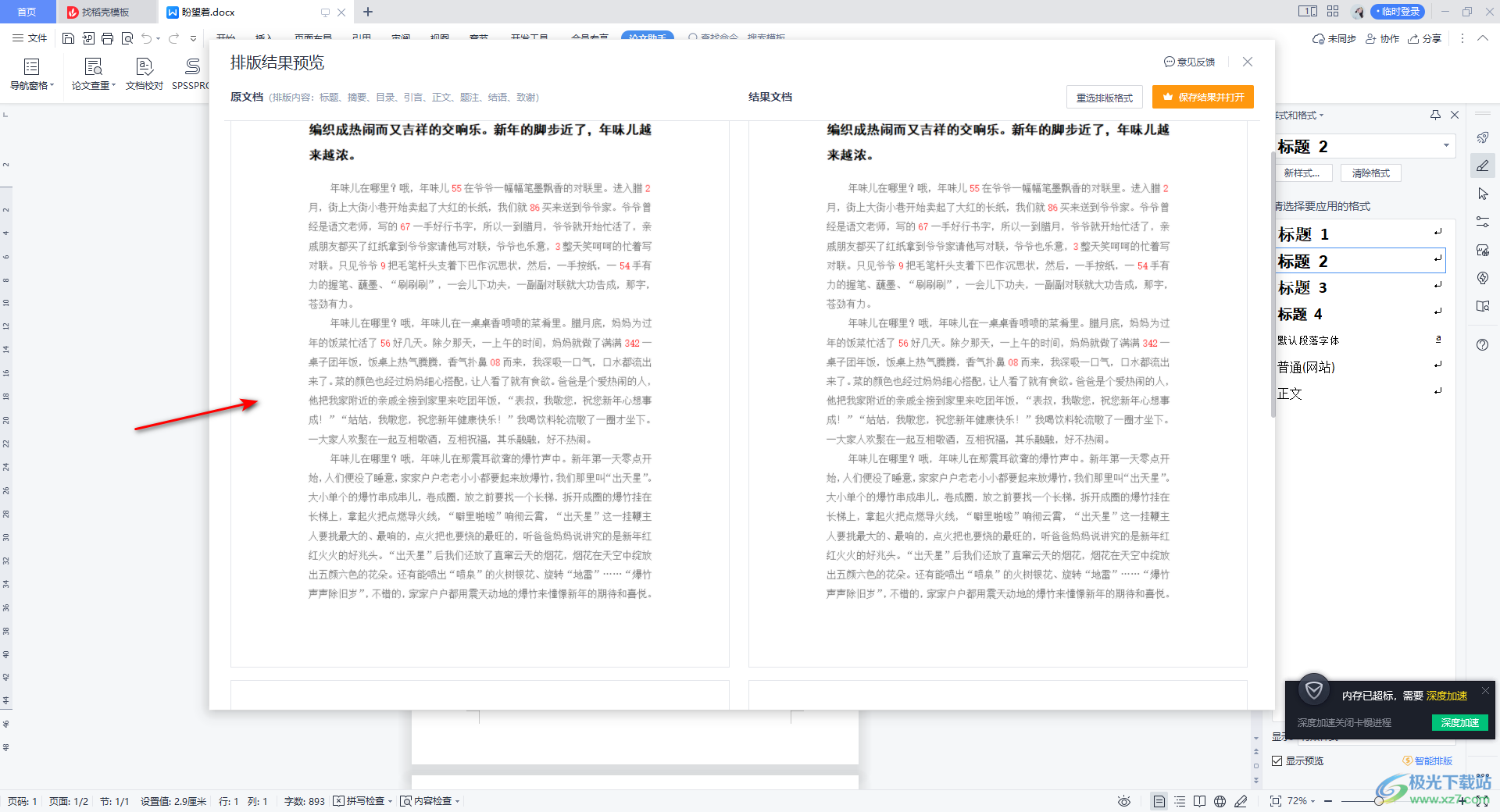Click the Save icon in quick toolbar
Screen dimensions: 1500x812
(68, 38)
